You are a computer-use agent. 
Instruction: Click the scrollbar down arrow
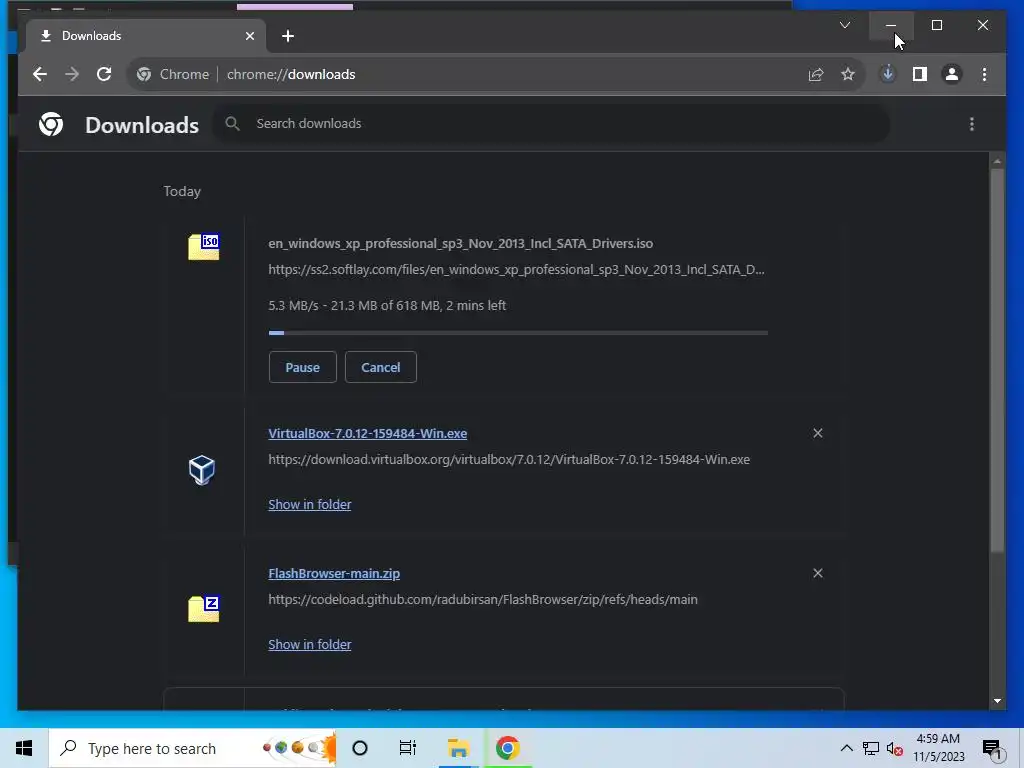click(x=997, y=701)
